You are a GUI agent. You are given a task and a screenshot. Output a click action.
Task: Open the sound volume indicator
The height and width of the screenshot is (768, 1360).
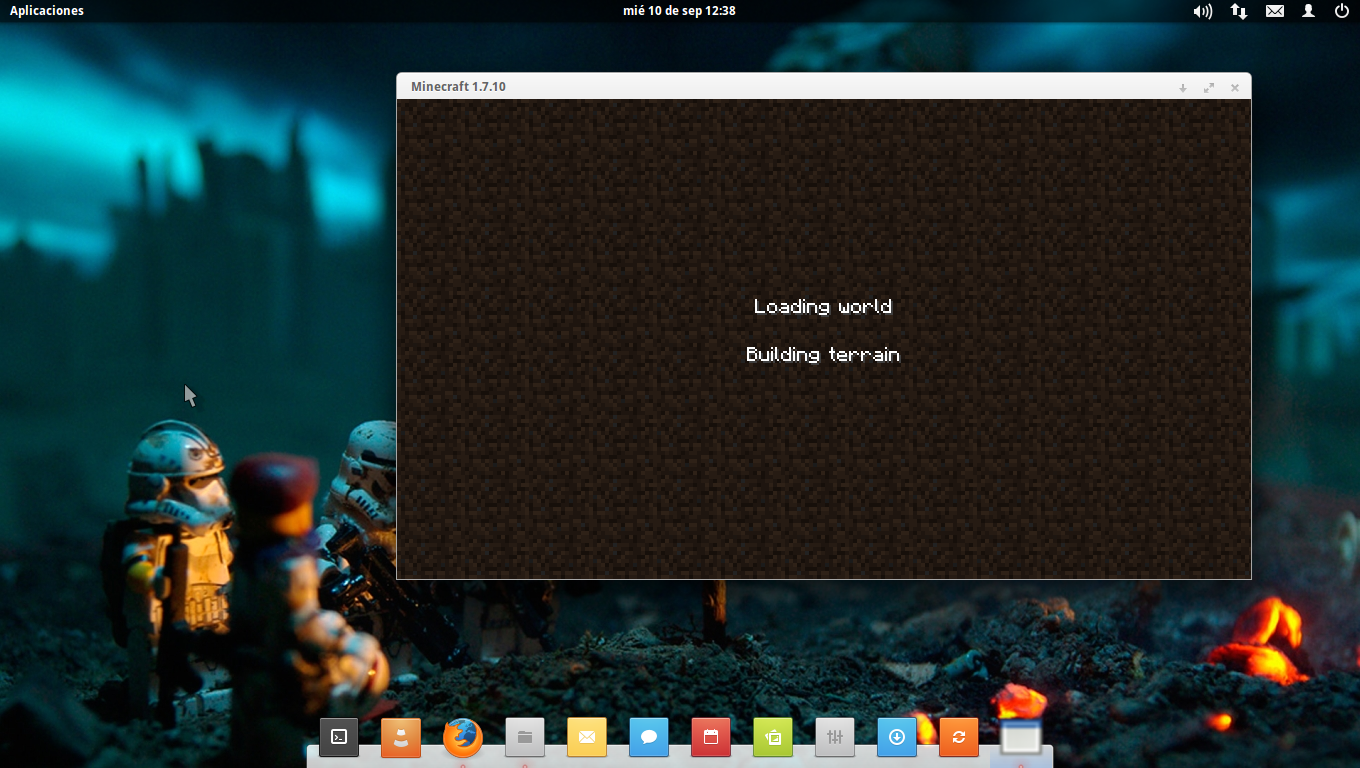coord(1202,11)
